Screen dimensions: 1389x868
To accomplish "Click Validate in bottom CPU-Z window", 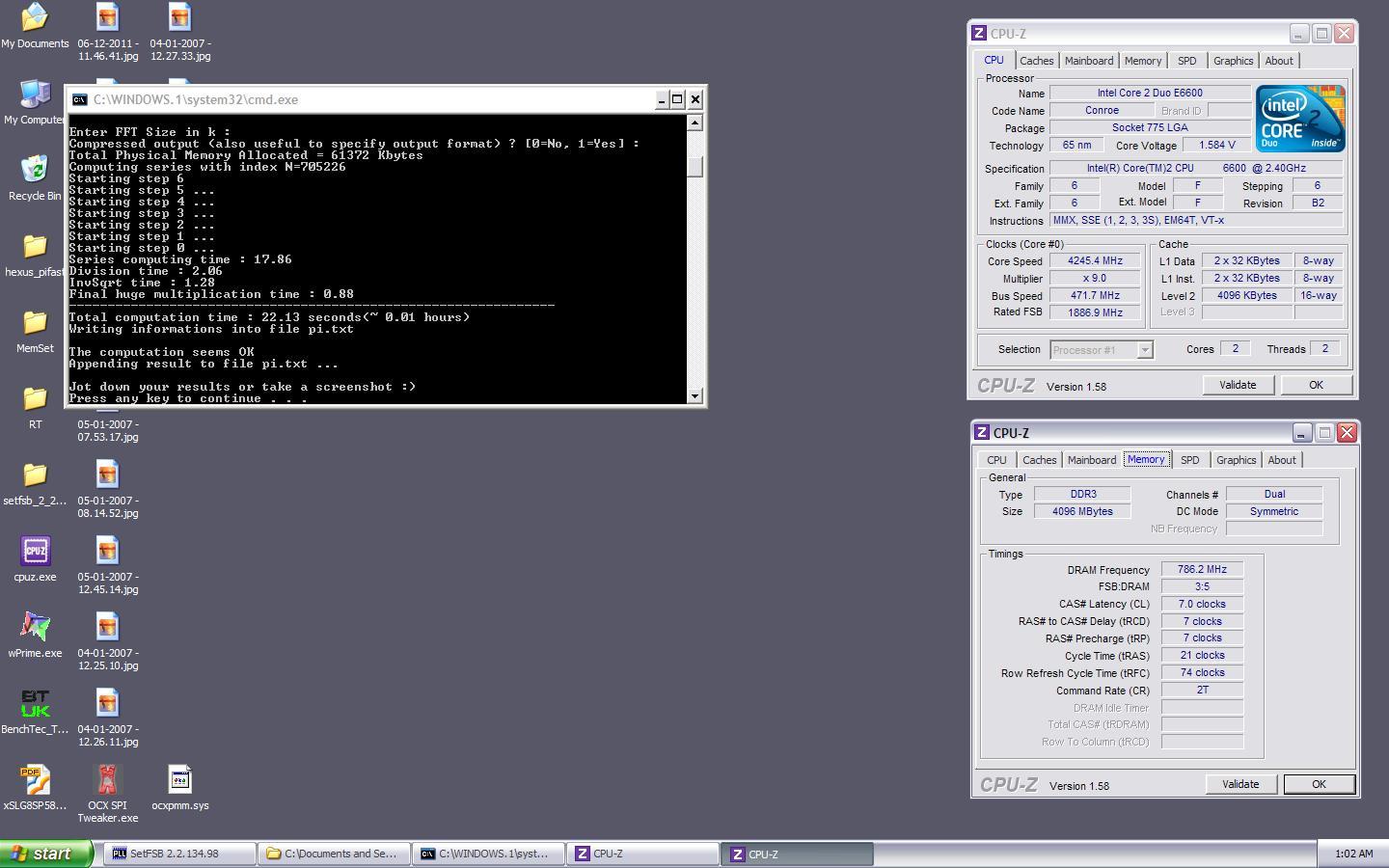I will click(1240, 784).
